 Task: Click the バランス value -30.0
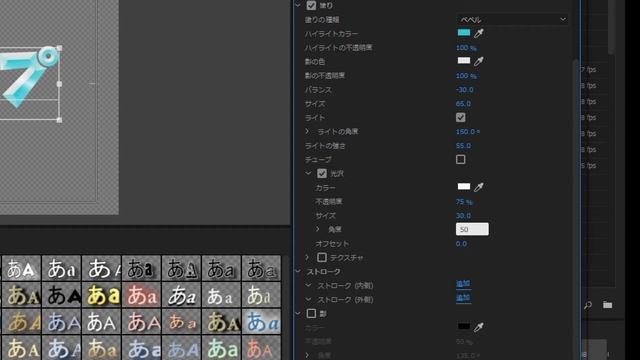click(x=464, y=90)
